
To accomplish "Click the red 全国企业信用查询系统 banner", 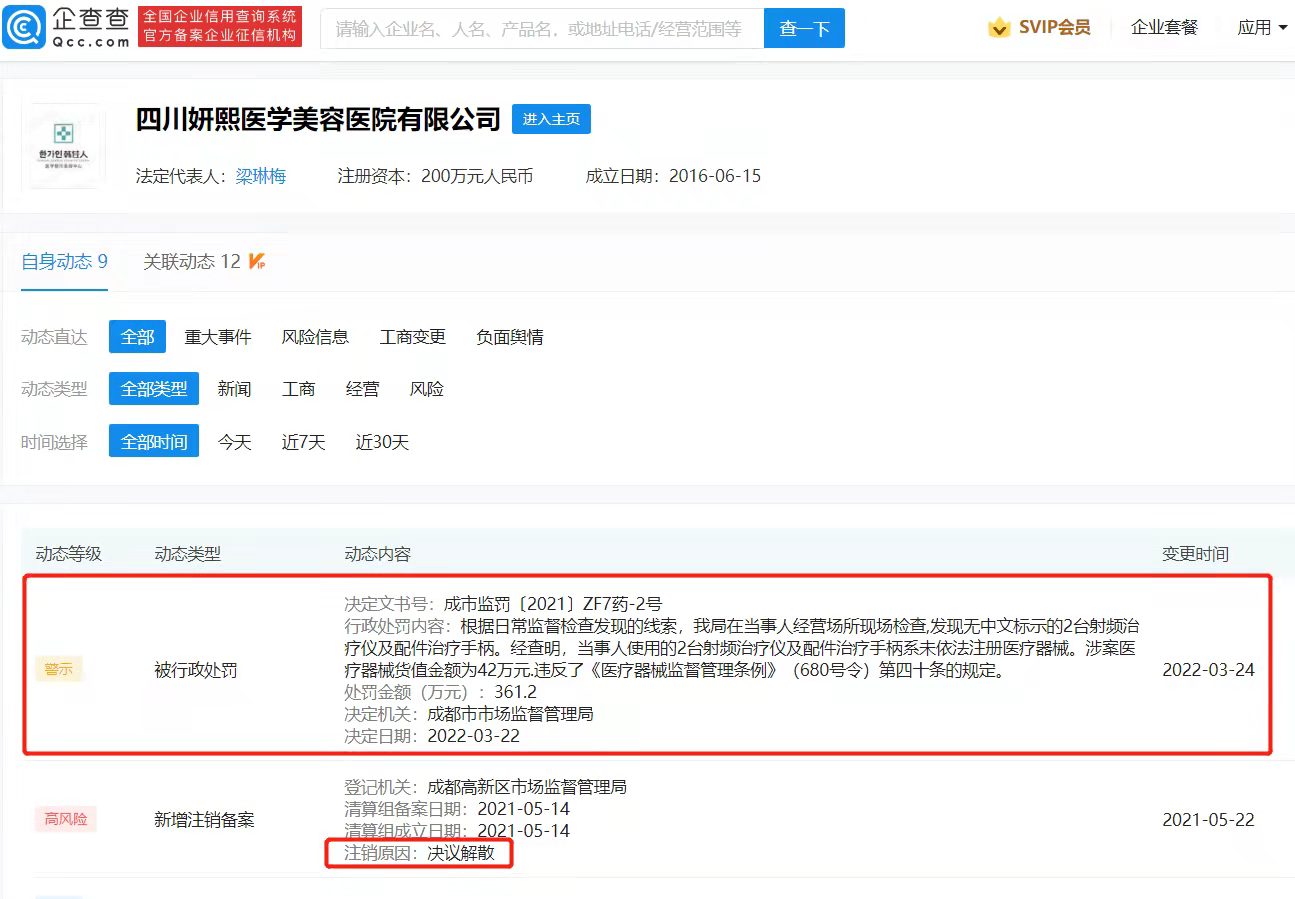I will (x=219, y=27).
